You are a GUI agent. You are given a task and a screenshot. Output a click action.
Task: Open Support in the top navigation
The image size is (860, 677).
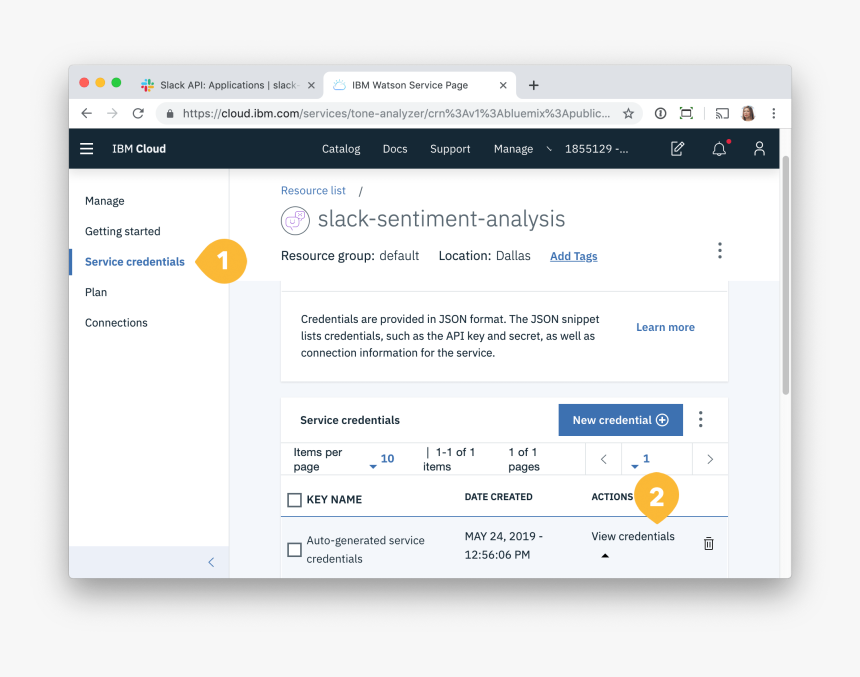click(x=450, y=149)
